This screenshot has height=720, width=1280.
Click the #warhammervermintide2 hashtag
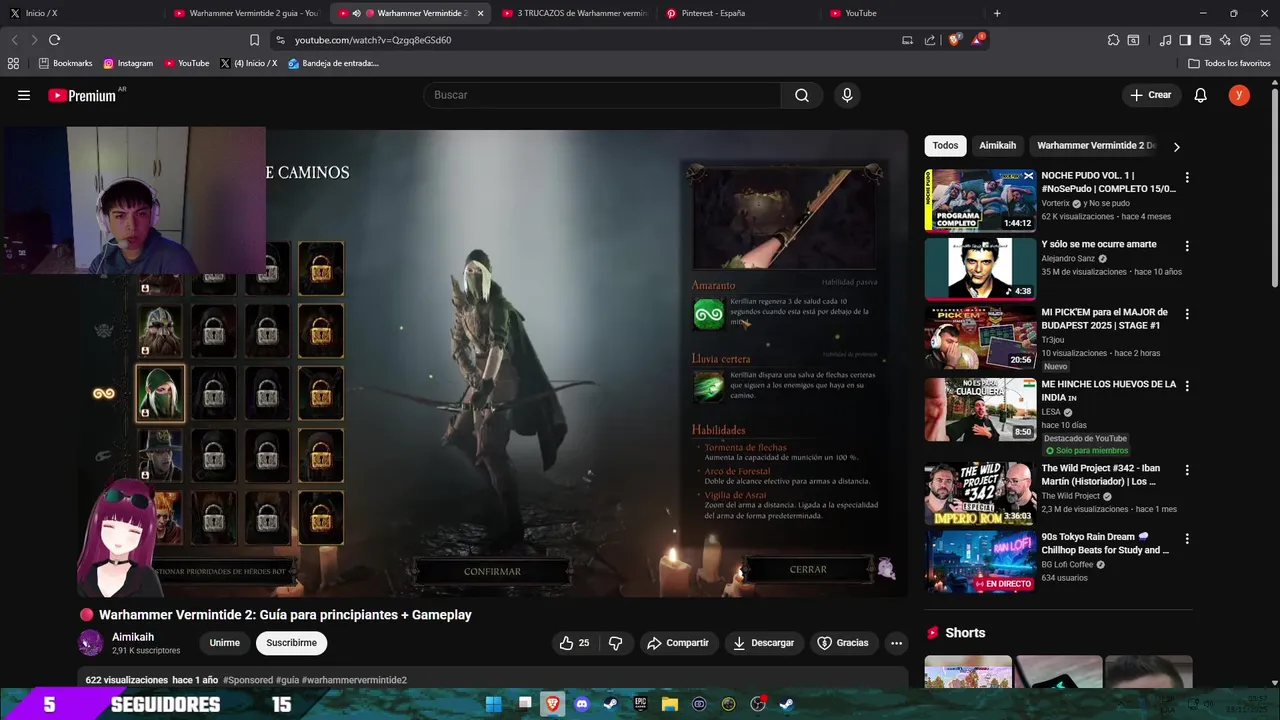(x=354, y=680)
